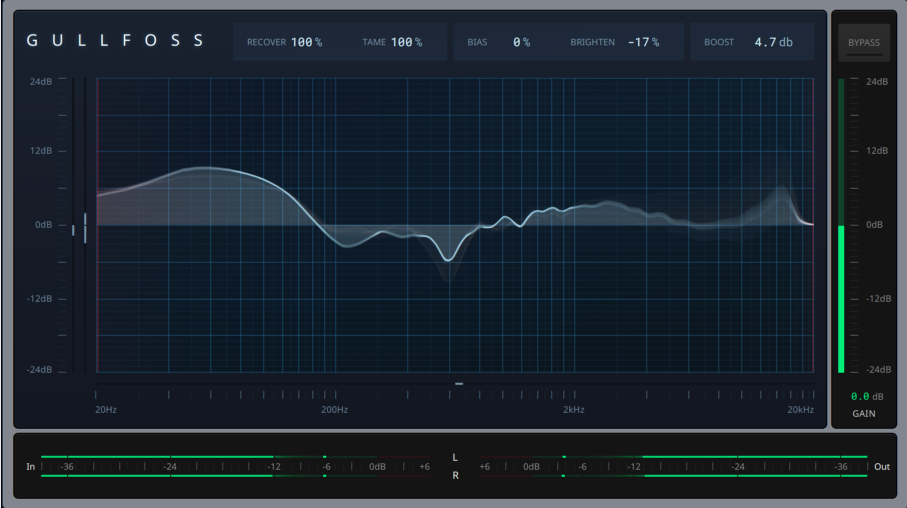Click the EQ curve dip near 600Hz
Screen dimensions: 907x508
[x=448, y=260]
